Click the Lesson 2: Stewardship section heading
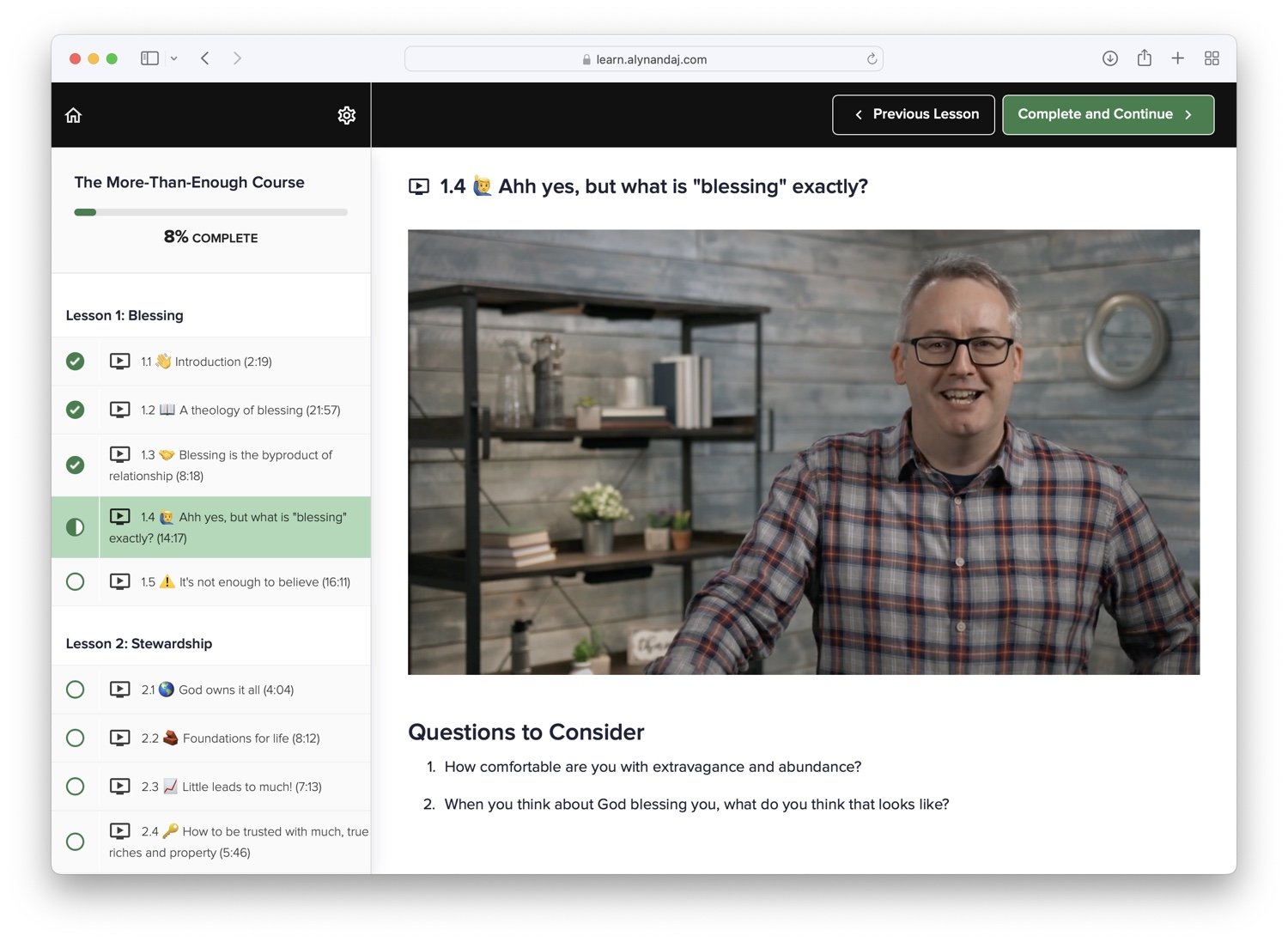This screenshot has width=1288, height=942. (x=139, y=643)
